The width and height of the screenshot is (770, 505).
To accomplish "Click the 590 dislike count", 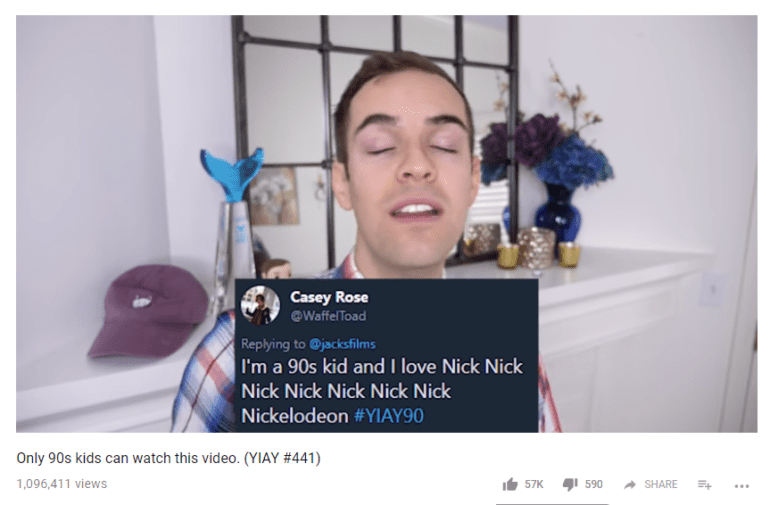I will [594, 484].
